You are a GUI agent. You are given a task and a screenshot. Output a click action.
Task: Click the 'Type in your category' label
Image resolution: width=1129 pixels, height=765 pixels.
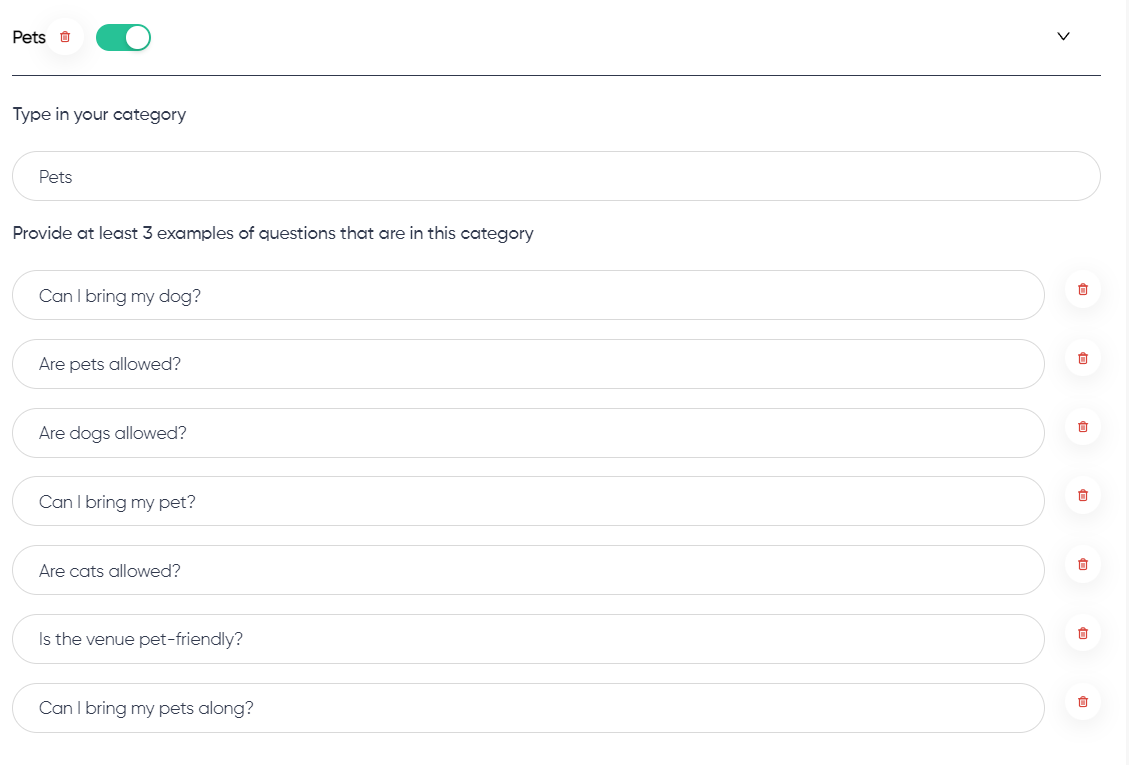[x=99, y=115]
